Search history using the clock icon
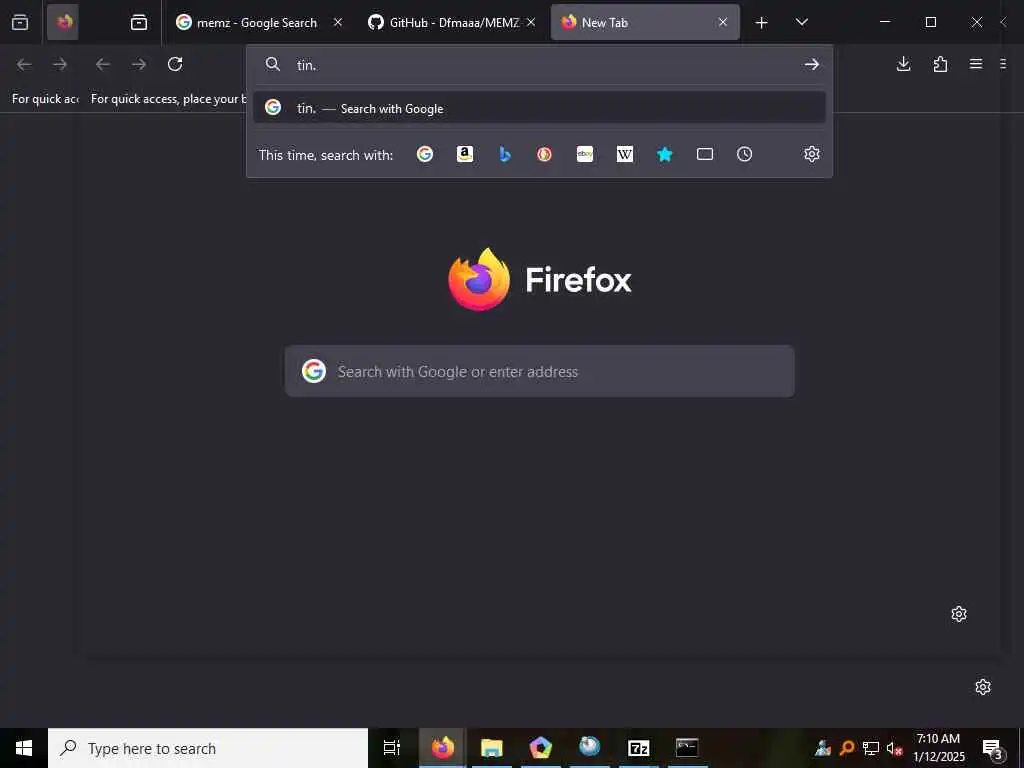 744,154
